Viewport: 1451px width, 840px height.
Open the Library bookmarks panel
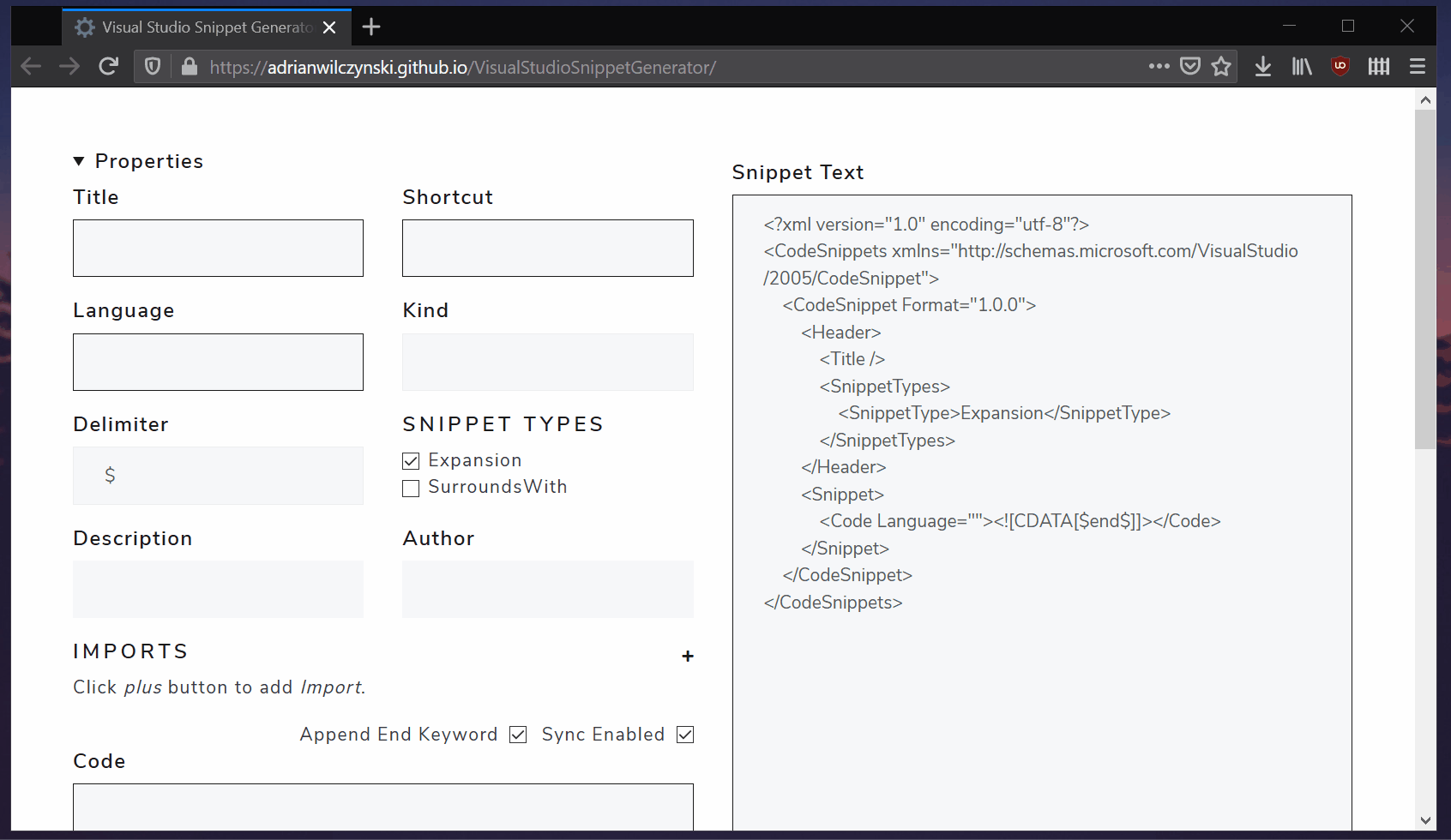[1302, 66]
